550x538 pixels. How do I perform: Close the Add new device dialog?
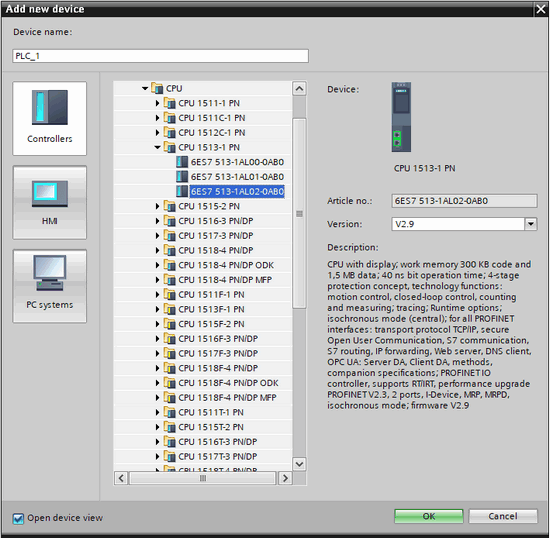tap(541, 9)
